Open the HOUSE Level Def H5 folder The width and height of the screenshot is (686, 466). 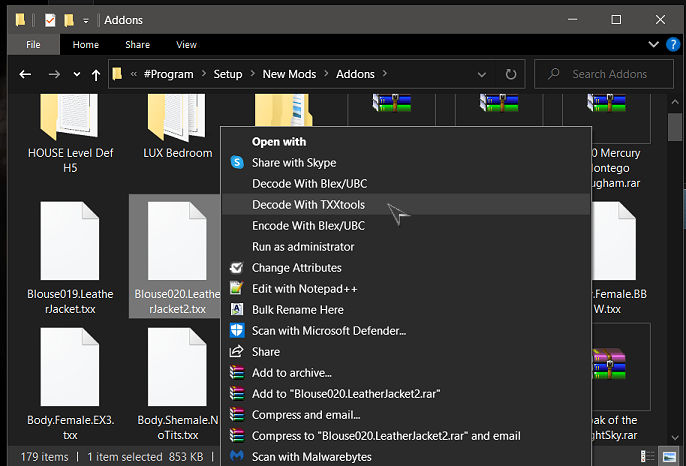pyautogui.click(x=70, y=133)
